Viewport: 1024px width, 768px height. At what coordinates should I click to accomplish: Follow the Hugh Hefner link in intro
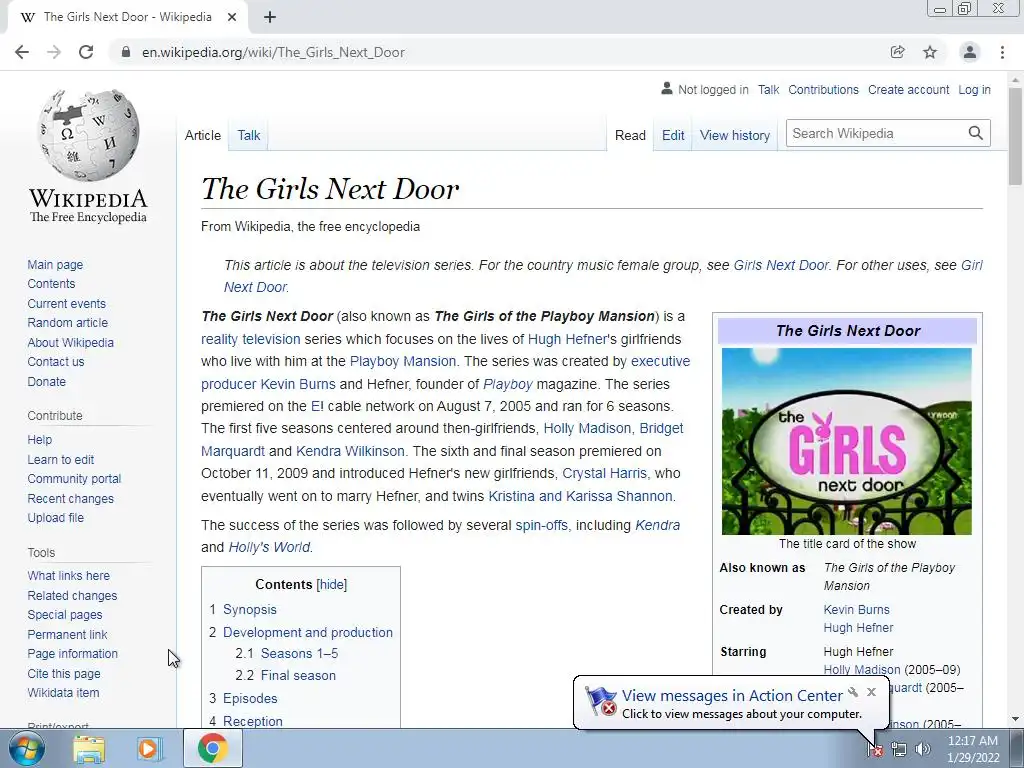click(x=568, y=339)
